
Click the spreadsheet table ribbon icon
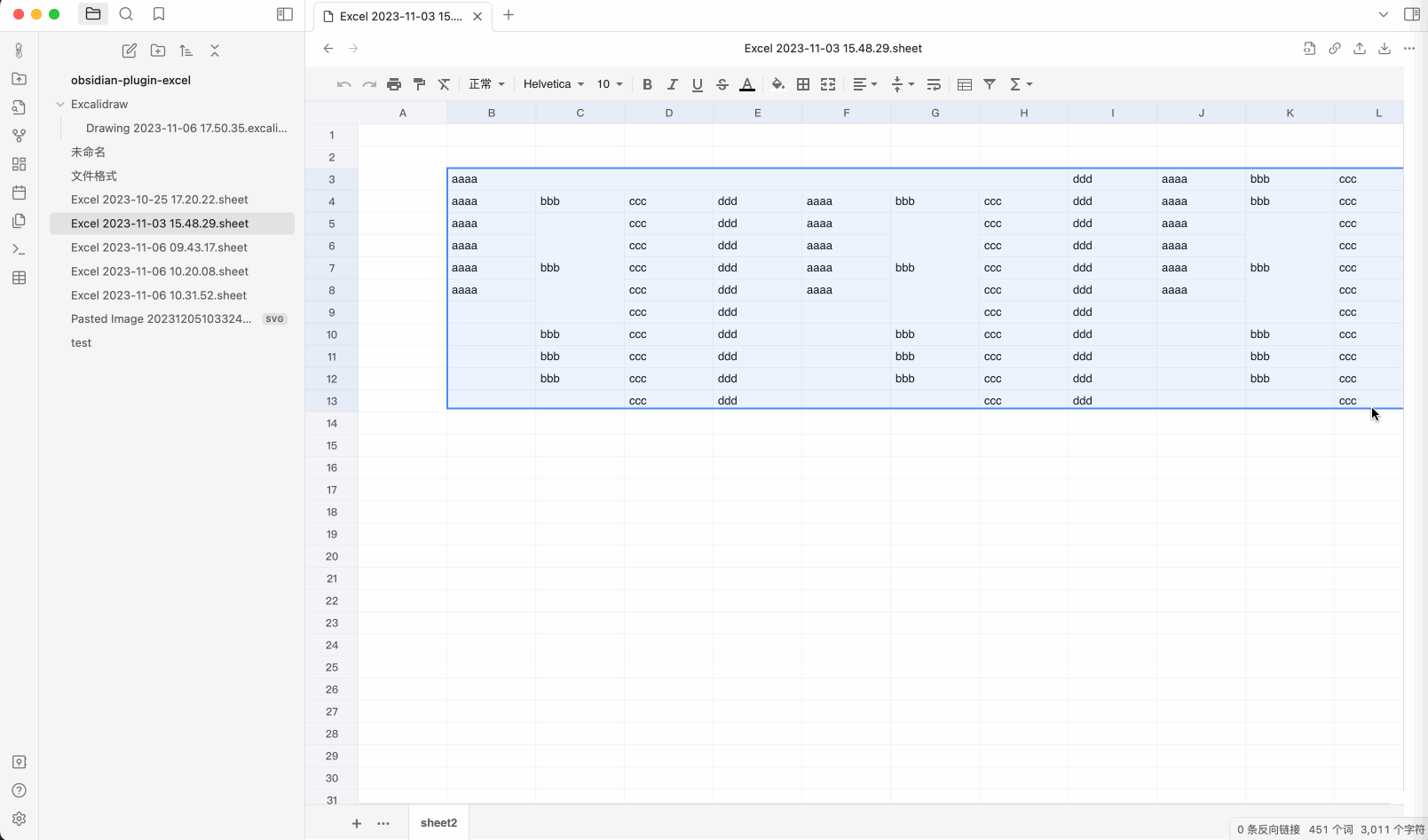coord(19,278)
